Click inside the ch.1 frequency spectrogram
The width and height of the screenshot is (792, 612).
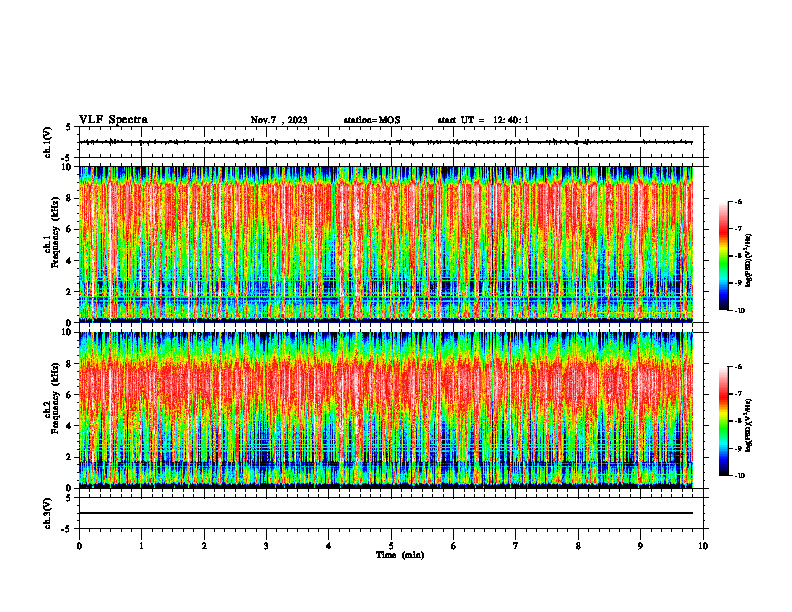click(386, 244)
